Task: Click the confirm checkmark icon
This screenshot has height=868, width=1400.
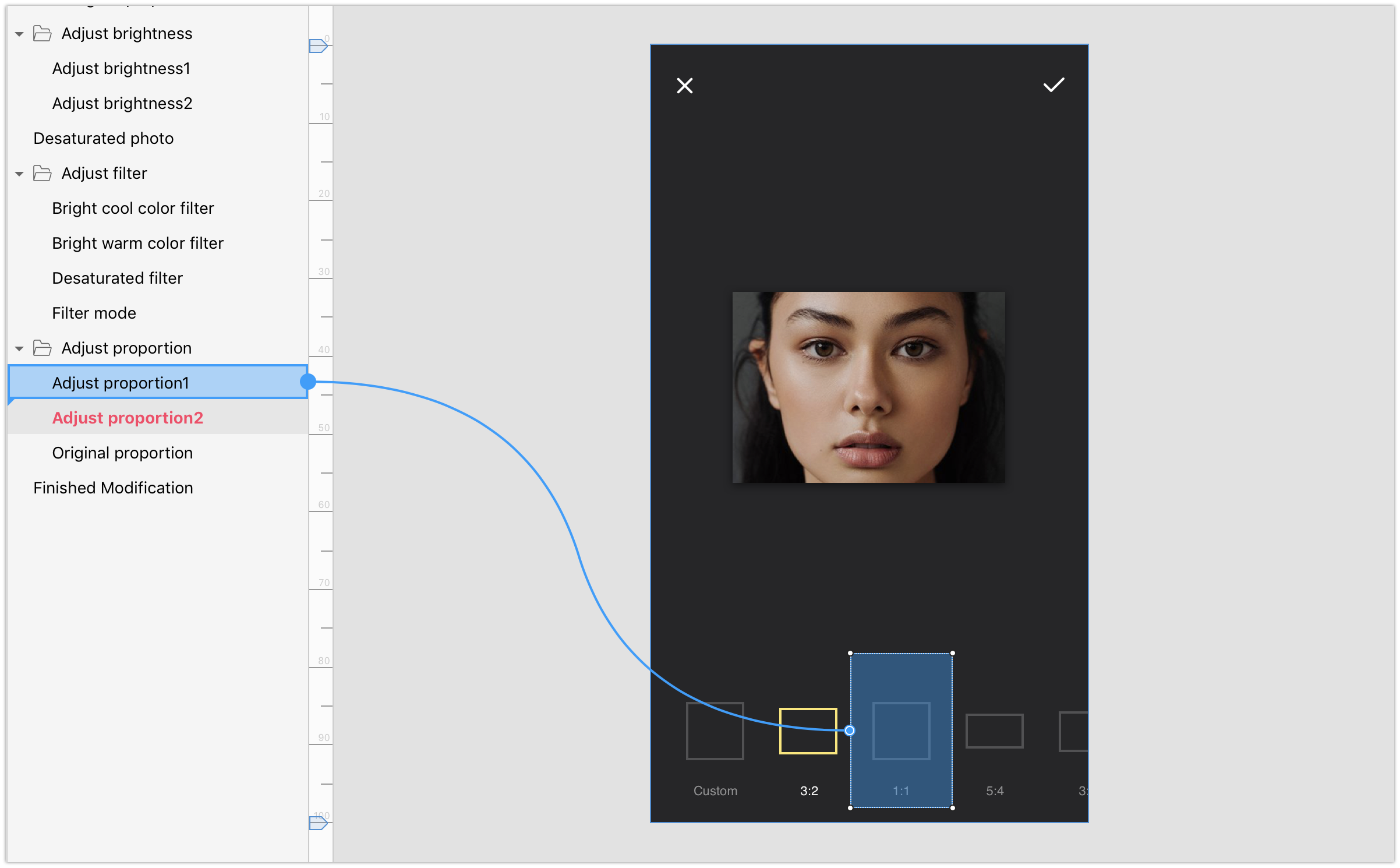Action: coord(1054,85)
